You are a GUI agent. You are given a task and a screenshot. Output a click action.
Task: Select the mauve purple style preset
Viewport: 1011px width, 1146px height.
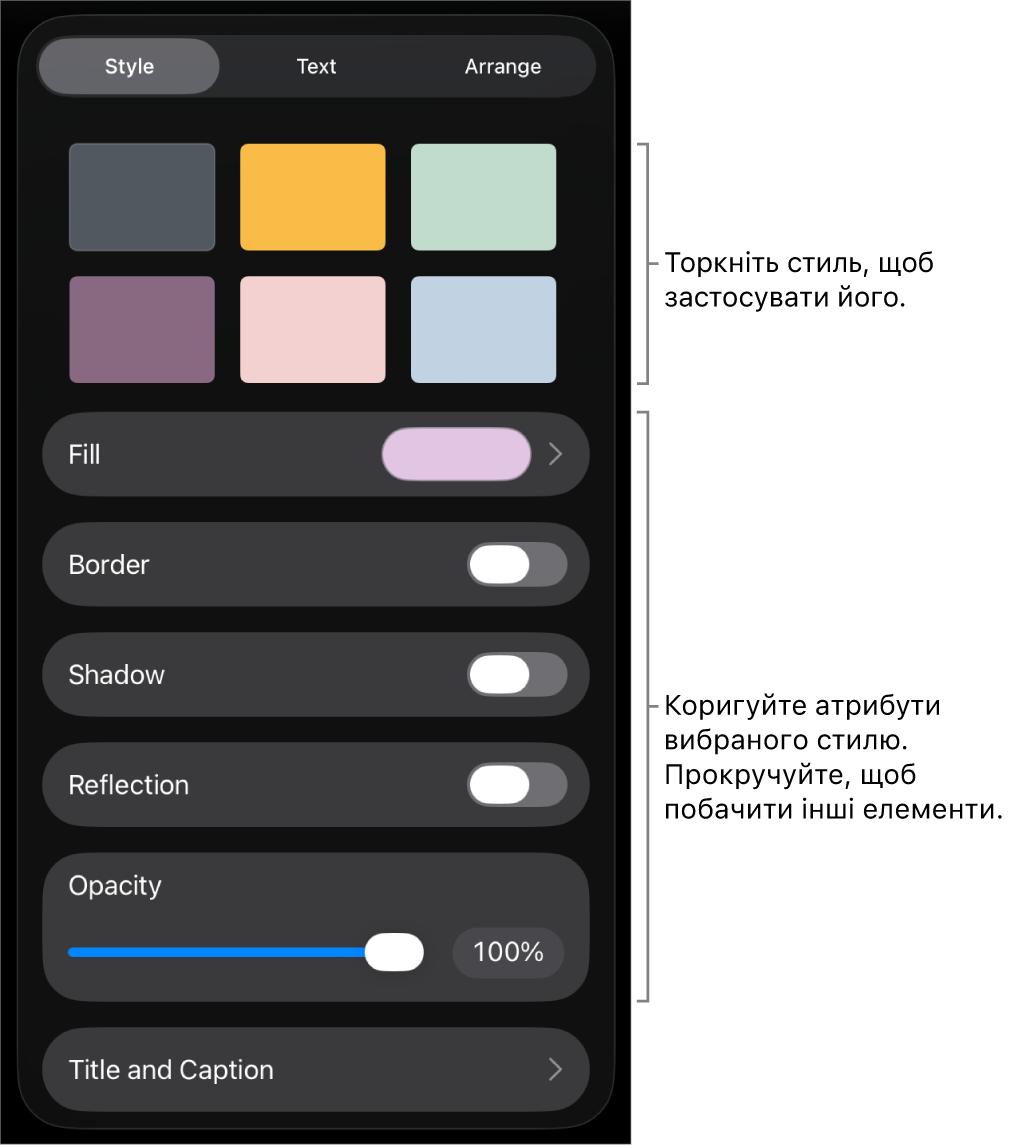tap(142, 329)
